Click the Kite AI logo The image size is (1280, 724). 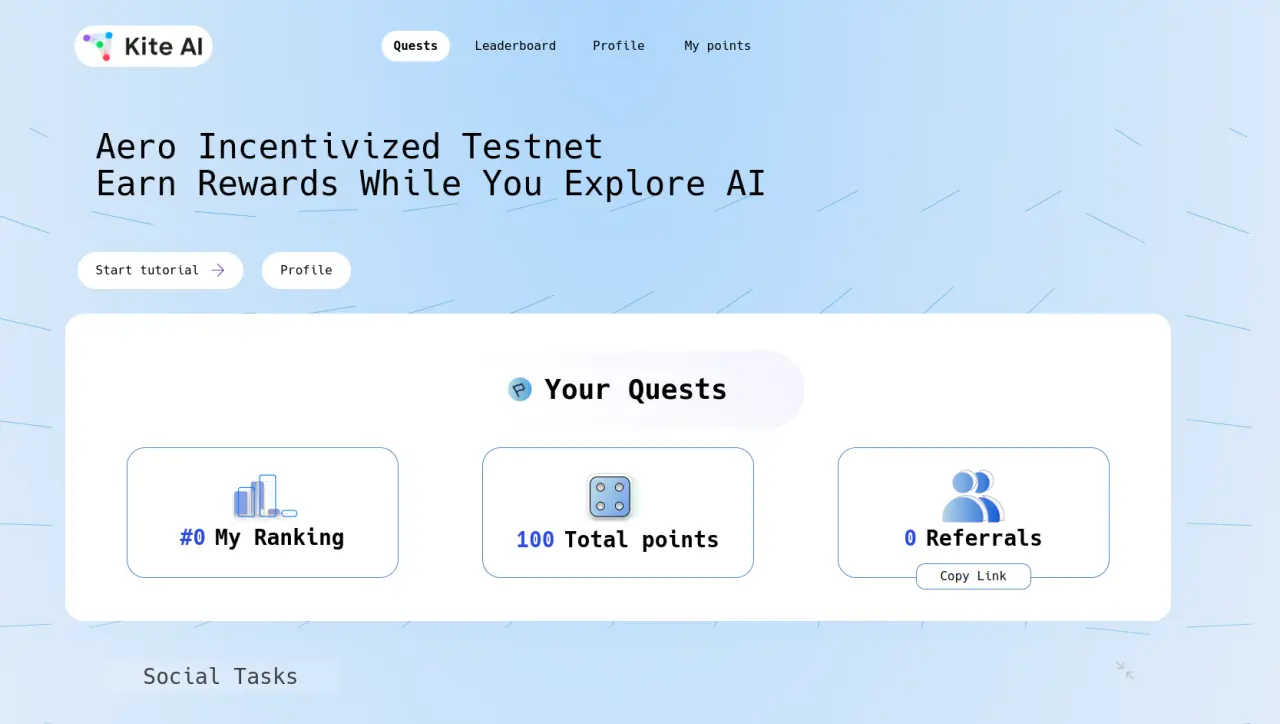[143, 46]
